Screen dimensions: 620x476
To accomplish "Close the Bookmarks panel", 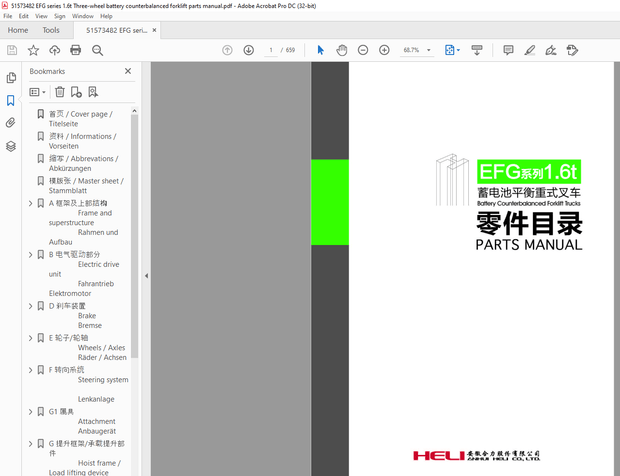I will tap(128, 71).
